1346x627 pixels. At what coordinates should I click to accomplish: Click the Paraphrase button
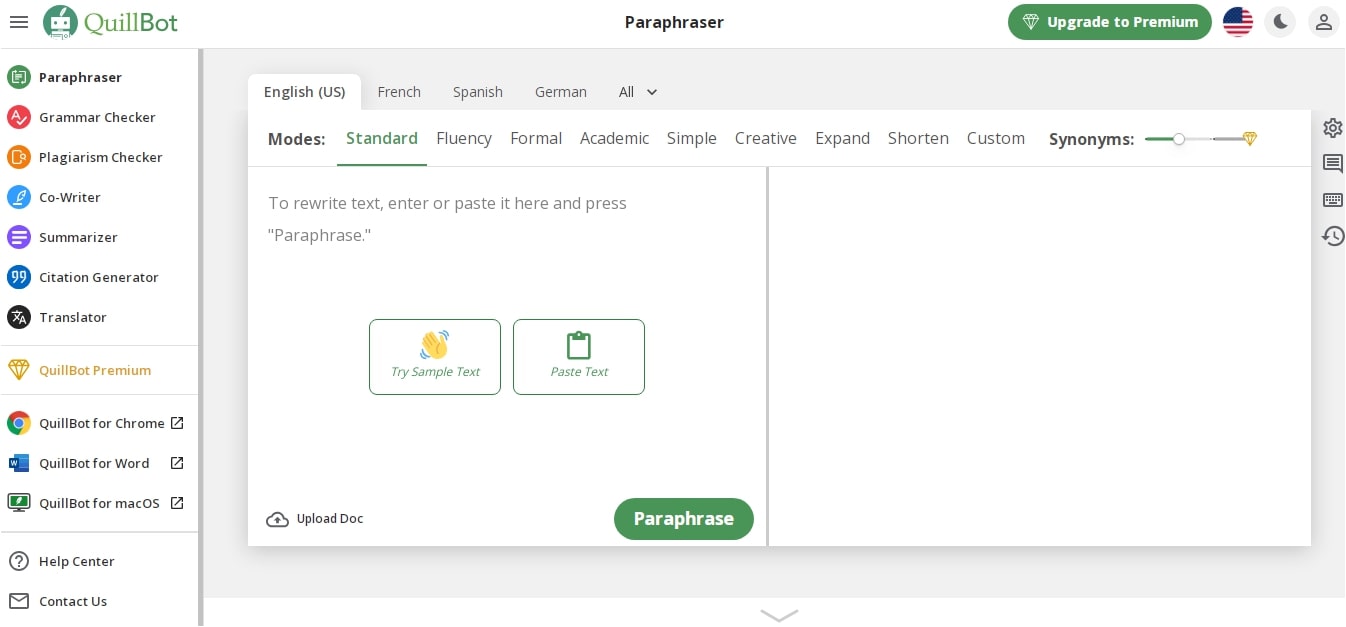[x=683, y=519]
